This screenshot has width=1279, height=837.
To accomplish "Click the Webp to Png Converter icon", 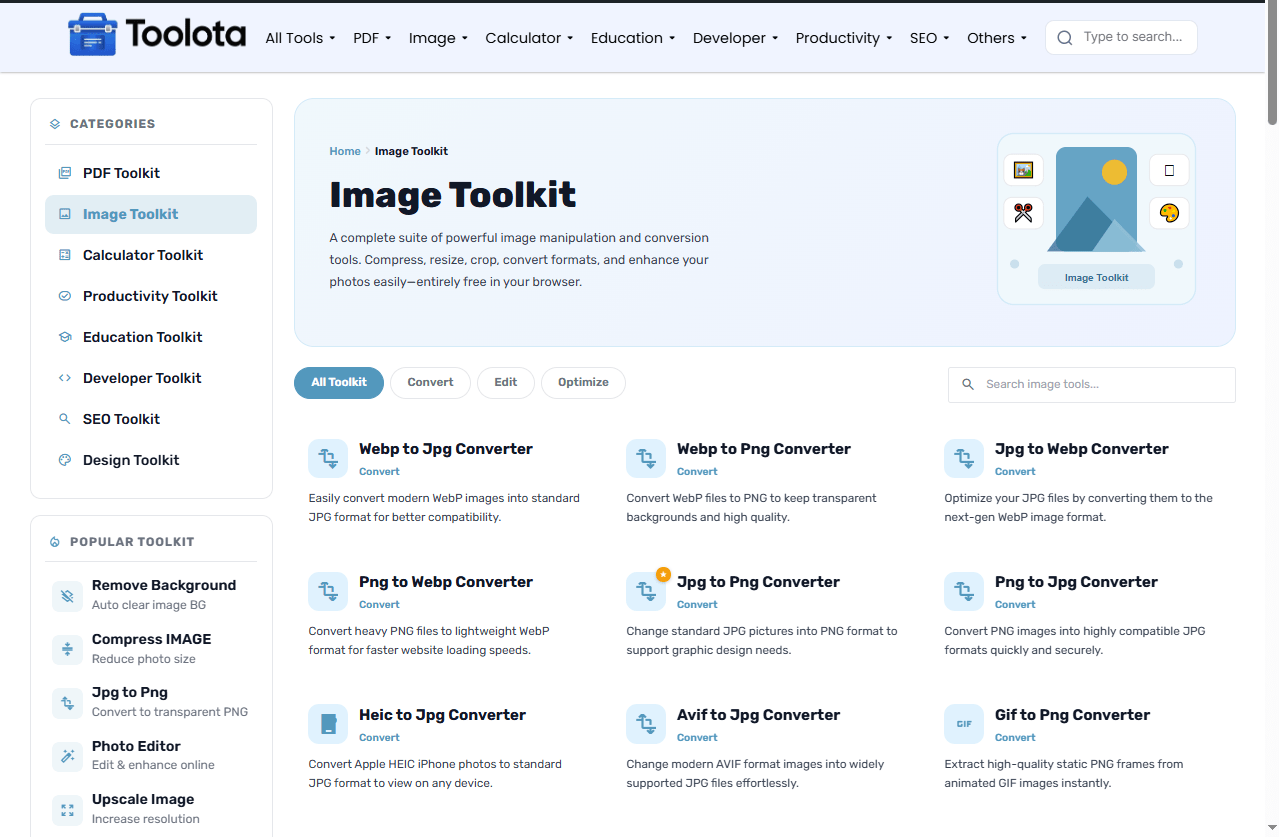I will point(646,459).
